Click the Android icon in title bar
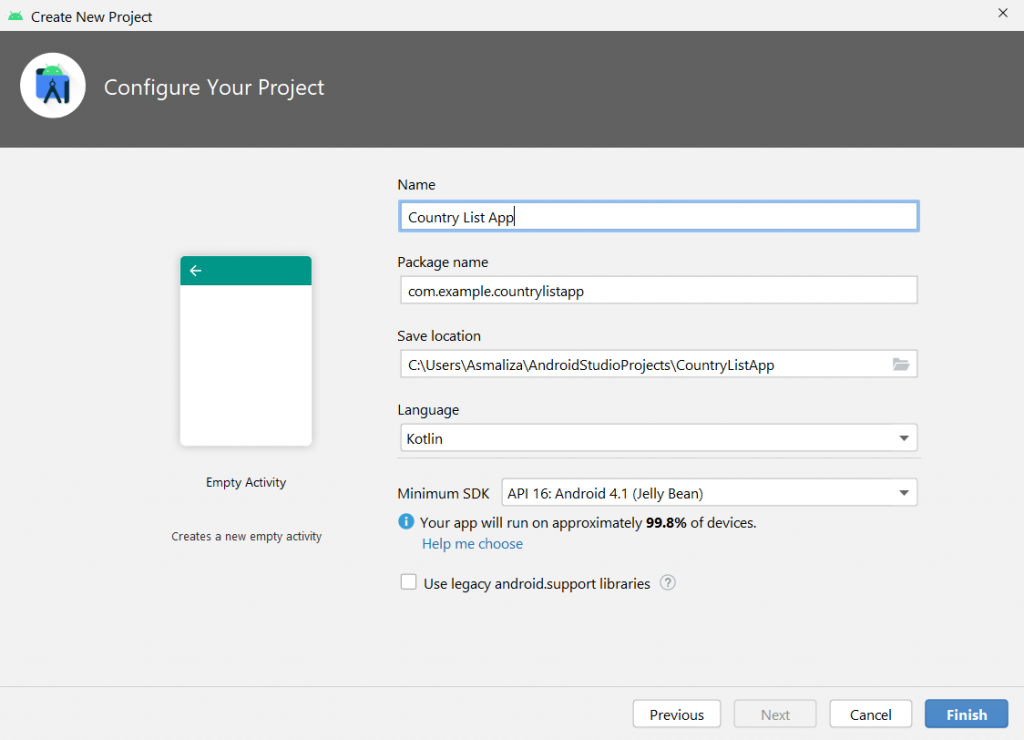 (15, 16)
